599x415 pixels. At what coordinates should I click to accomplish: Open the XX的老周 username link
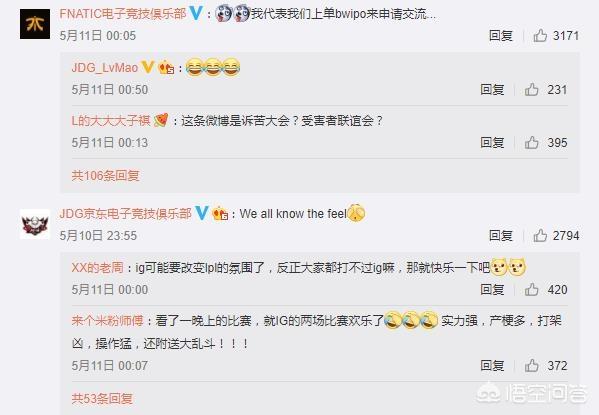97,267
